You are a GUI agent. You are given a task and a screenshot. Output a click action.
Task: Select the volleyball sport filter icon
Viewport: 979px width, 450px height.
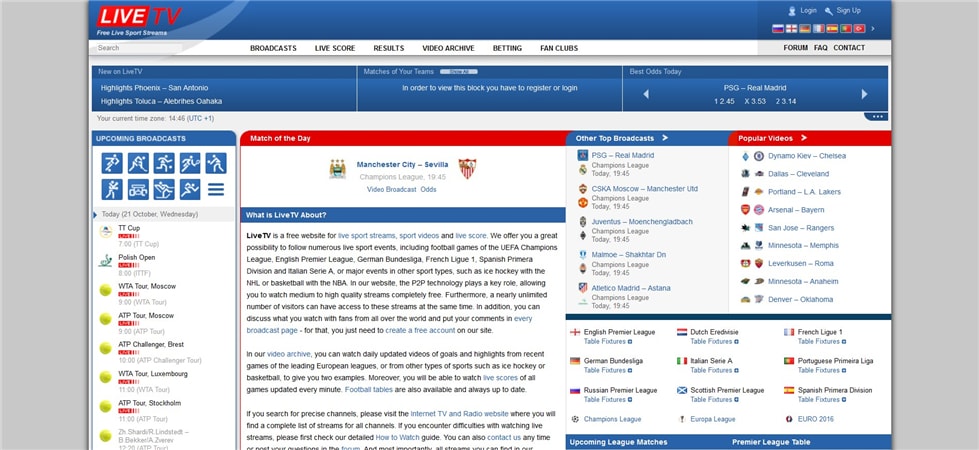point(216,163)
